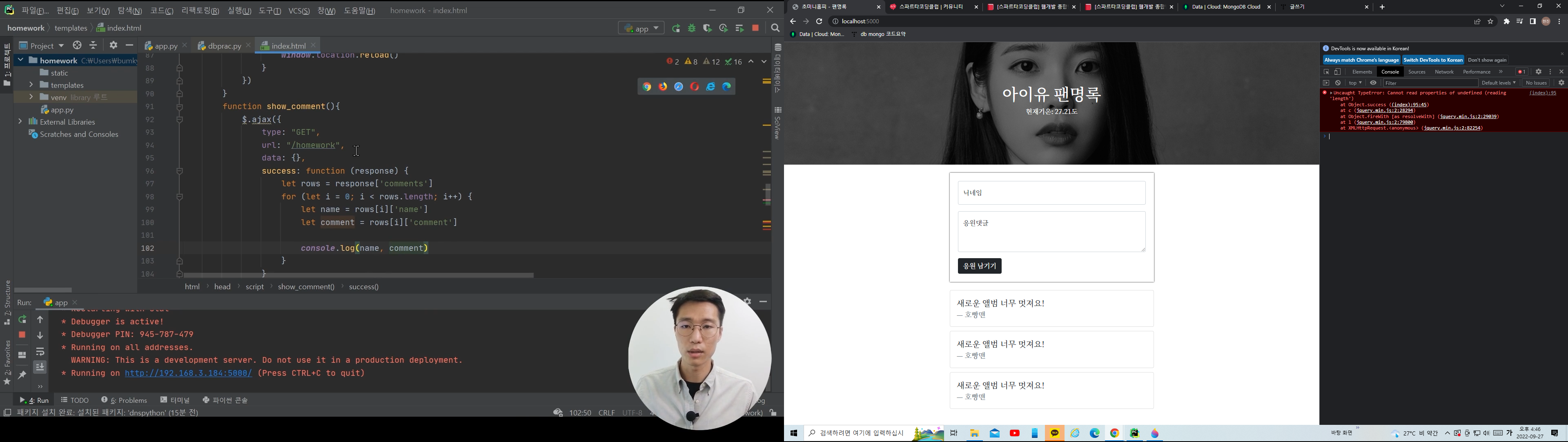Viewport: 1568px width, 442px height.
Task: Expand the venv library folder
Action: 31,97
